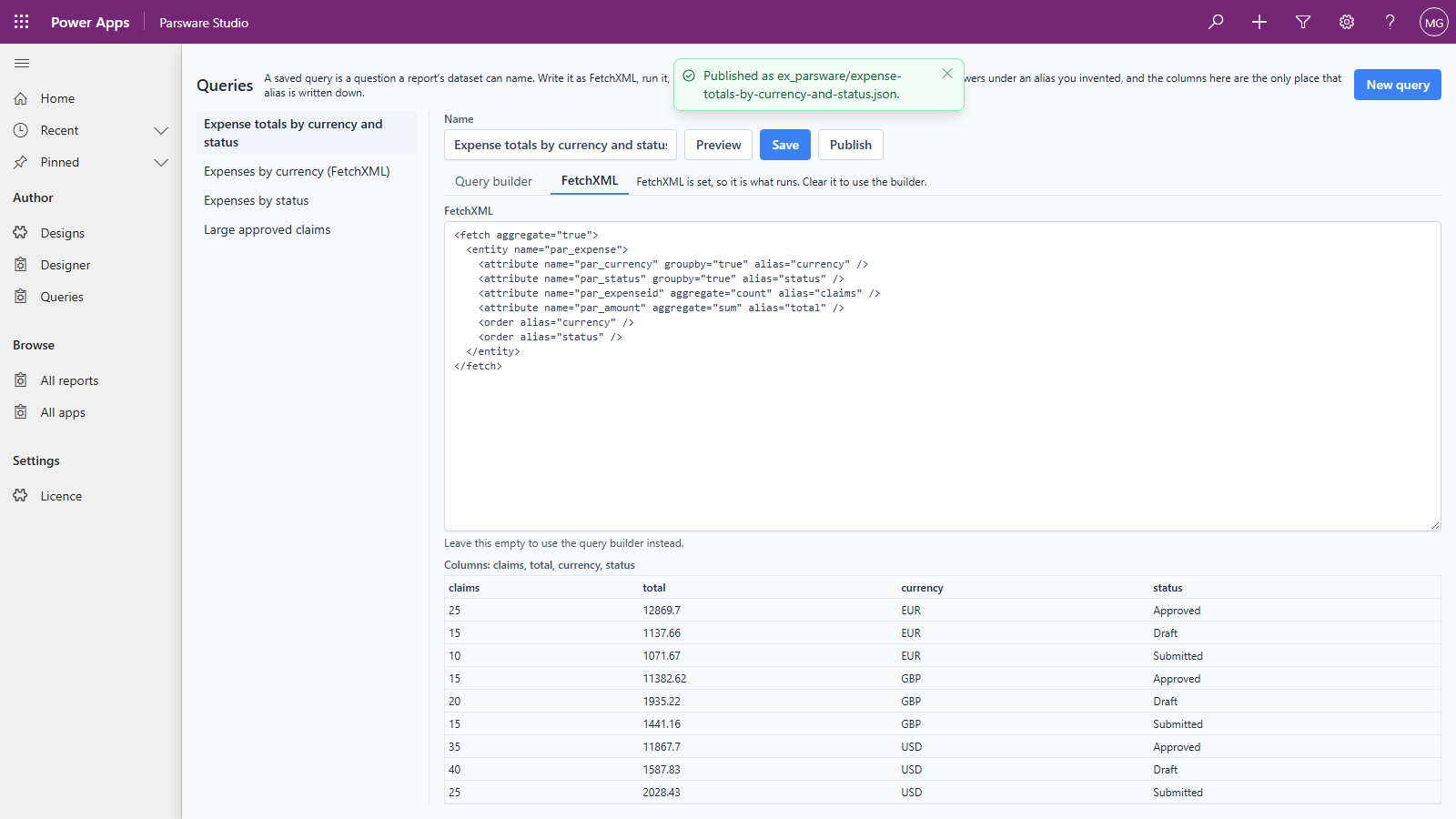
Task: Click the Licence puzzle icon
Action: (x=21, y=496)
